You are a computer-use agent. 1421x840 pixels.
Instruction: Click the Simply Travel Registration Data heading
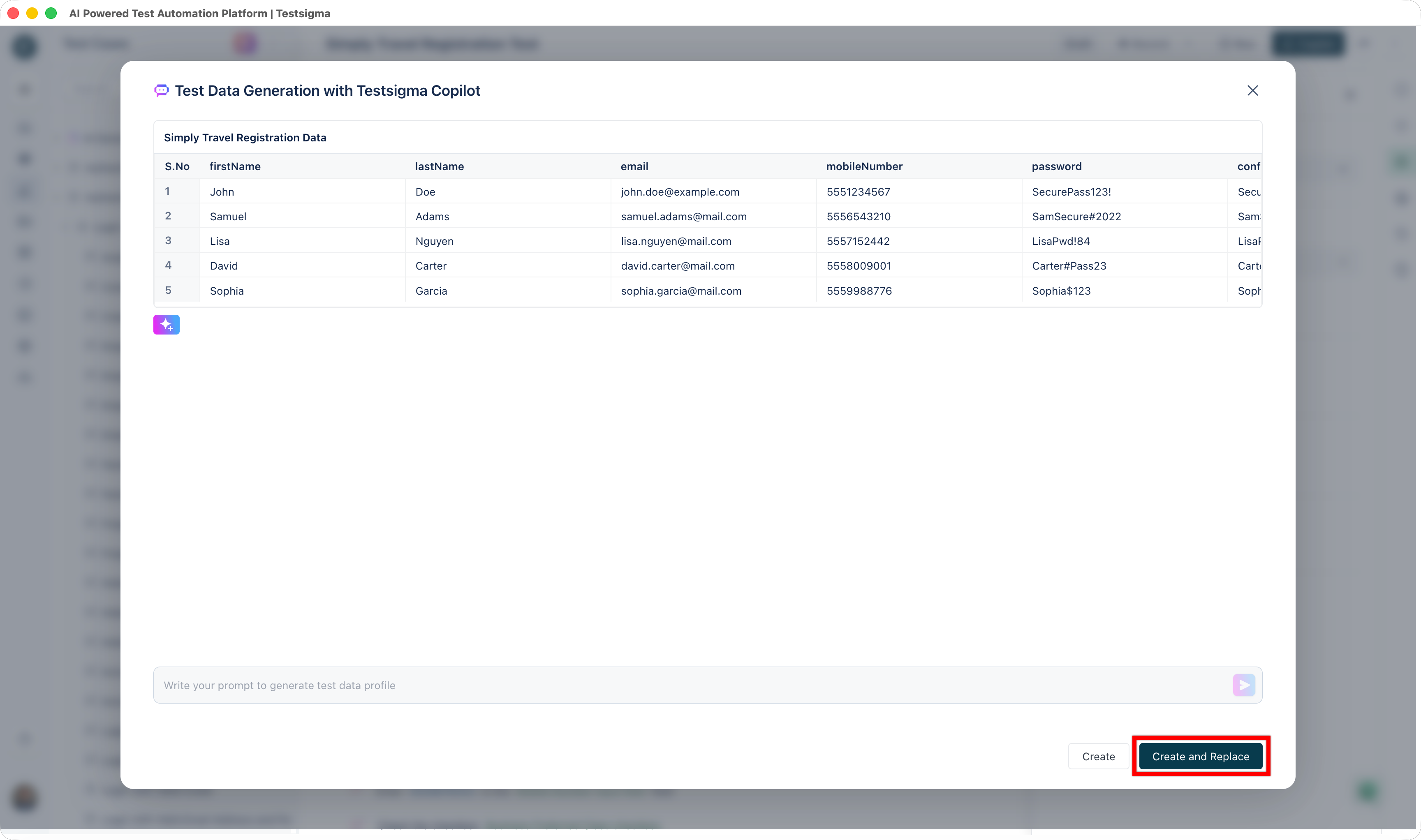point(245,138)
